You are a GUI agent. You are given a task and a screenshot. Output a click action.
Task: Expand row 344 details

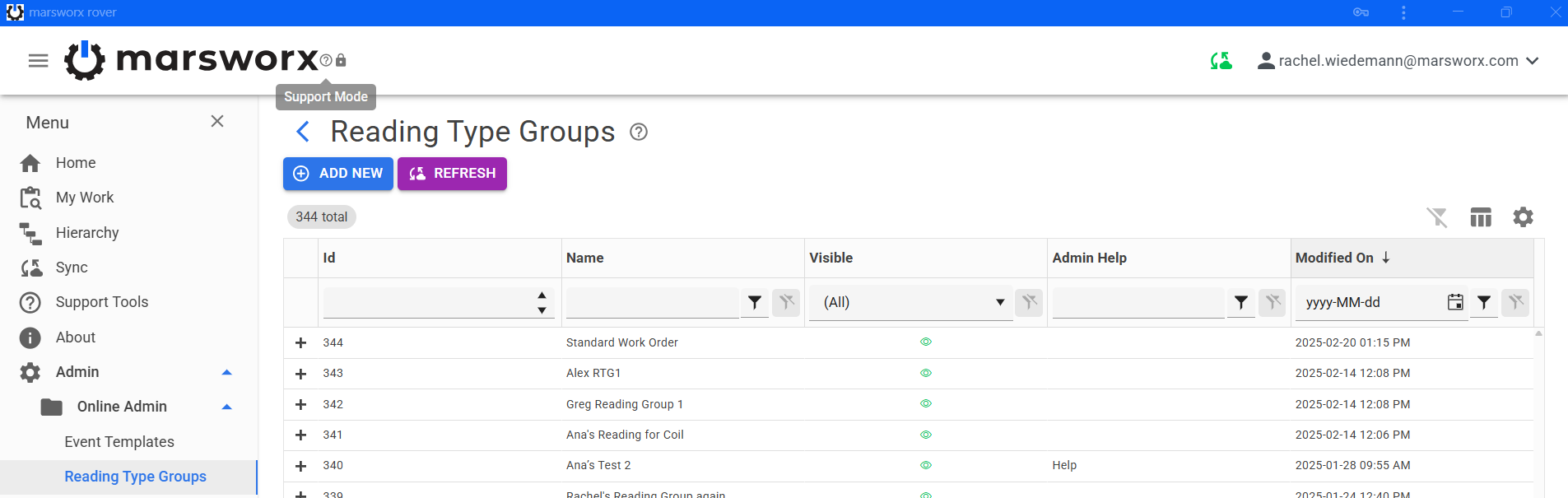coord(301,342)
